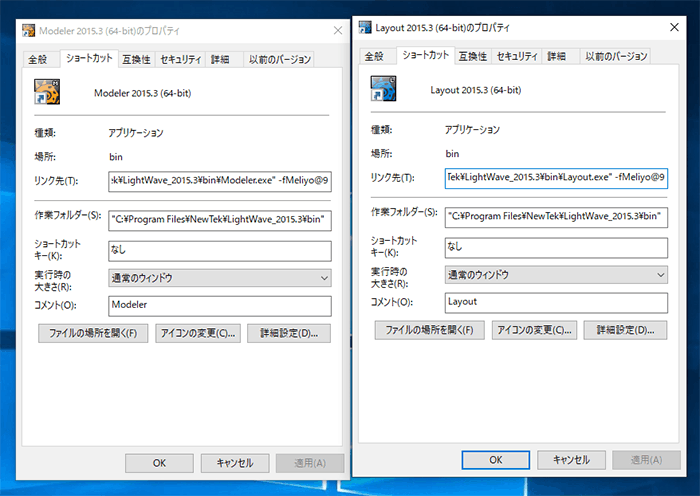
Task: Close the Layout properties window
Action: click(675, 27)
